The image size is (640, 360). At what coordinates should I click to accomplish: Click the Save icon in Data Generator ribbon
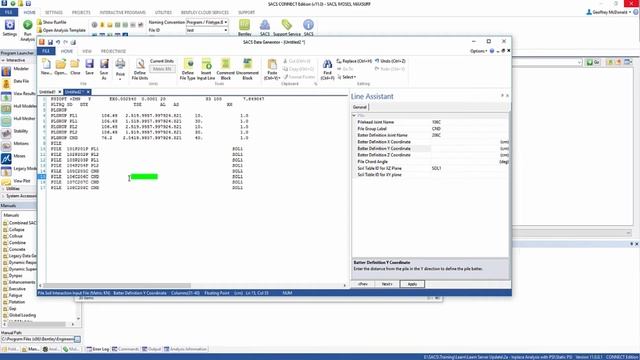(89, 67)
